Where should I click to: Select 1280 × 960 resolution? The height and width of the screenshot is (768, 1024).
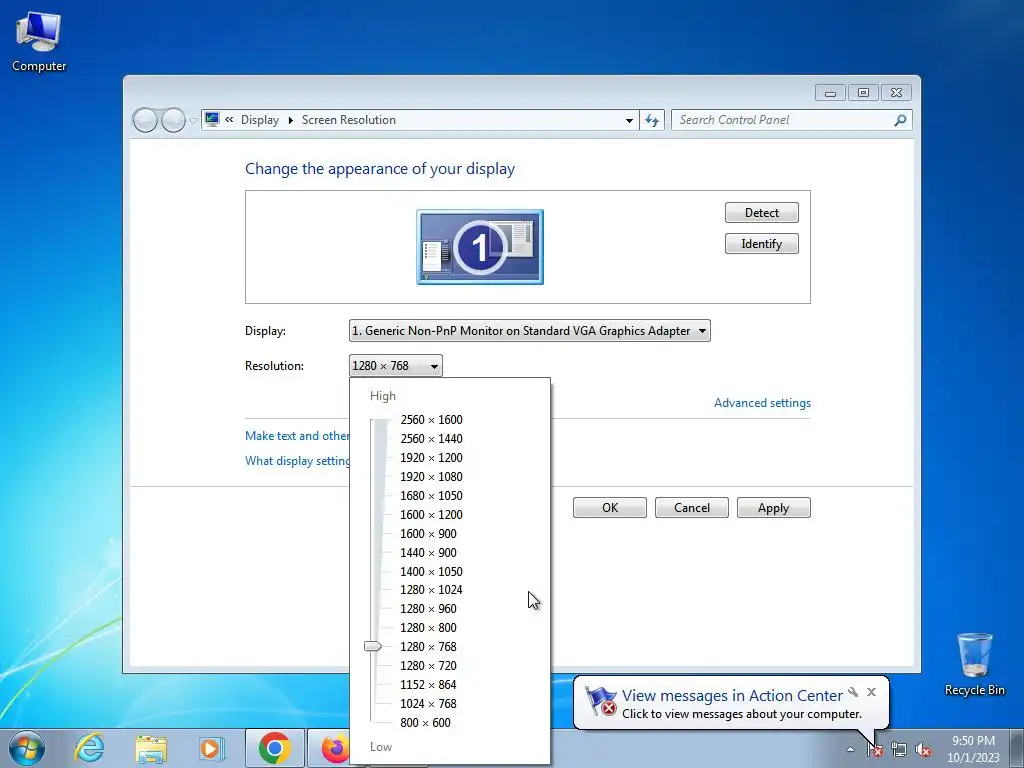pos(428,609)
